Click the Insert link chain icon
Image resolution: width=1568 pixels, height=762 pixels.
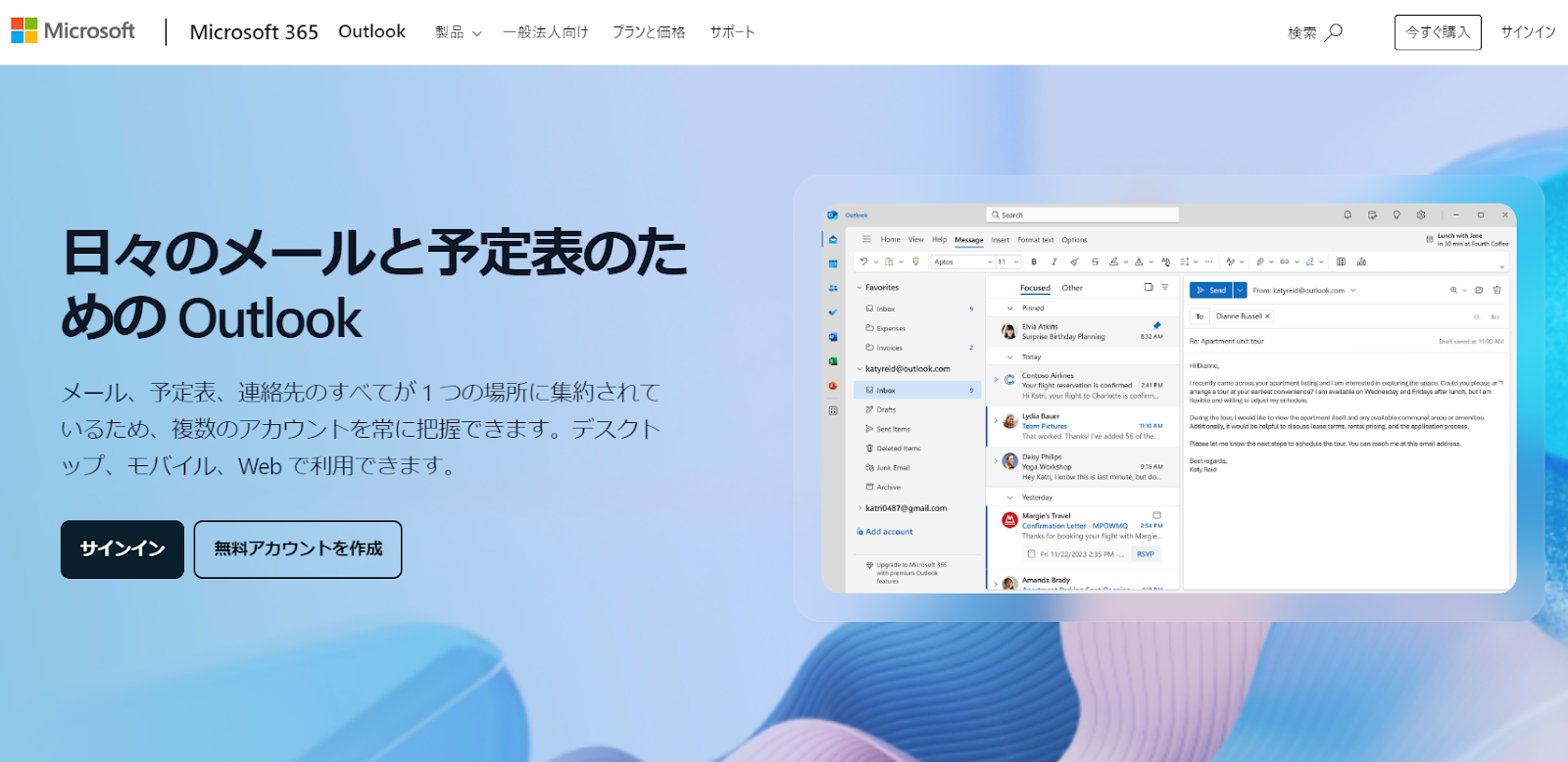click(1284, 262)
